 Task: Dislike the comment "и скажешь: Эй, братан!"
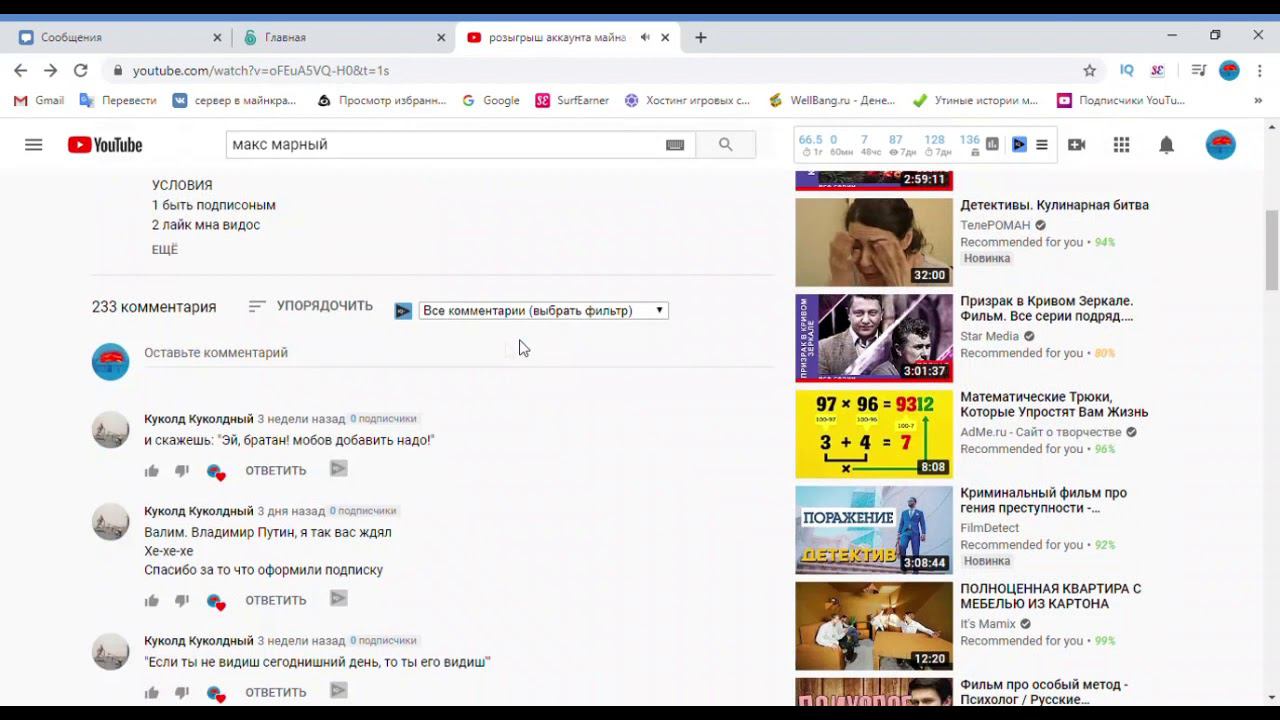click(x=182, y=471)
